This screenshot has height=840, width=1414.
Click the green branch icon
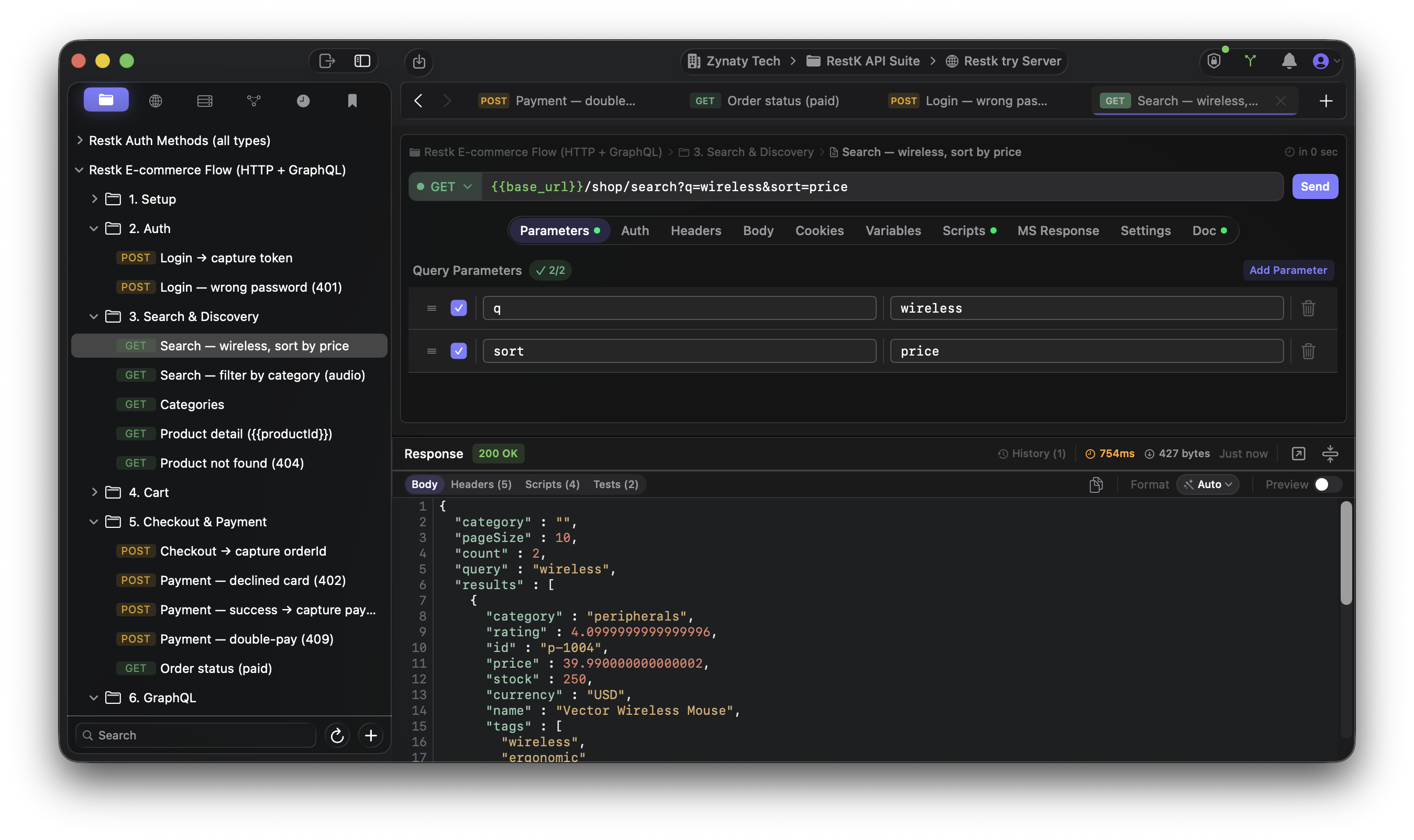pos(1250,61)
